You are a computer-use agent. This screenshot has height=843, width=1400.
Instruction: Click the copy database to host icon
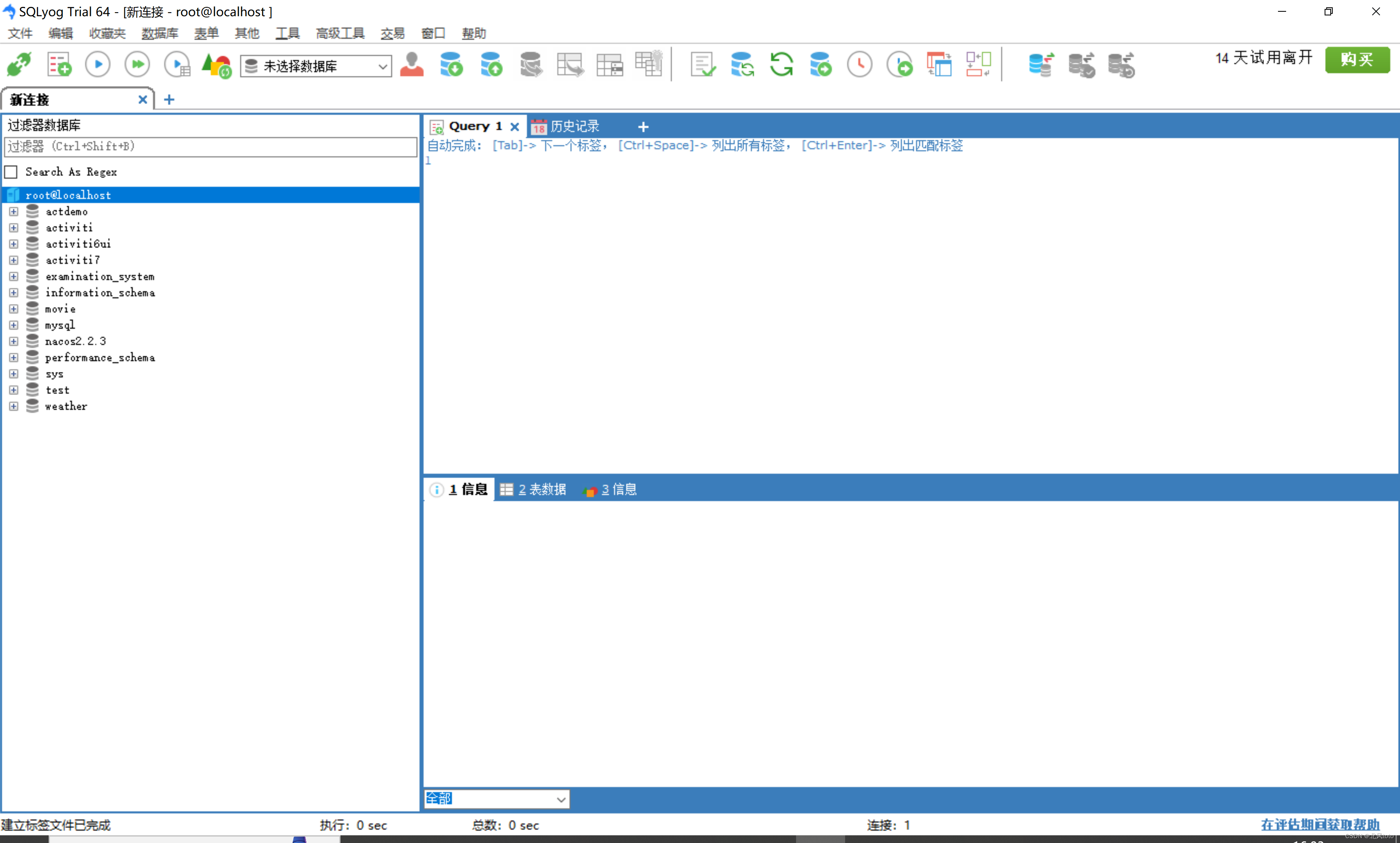(821, 65)
